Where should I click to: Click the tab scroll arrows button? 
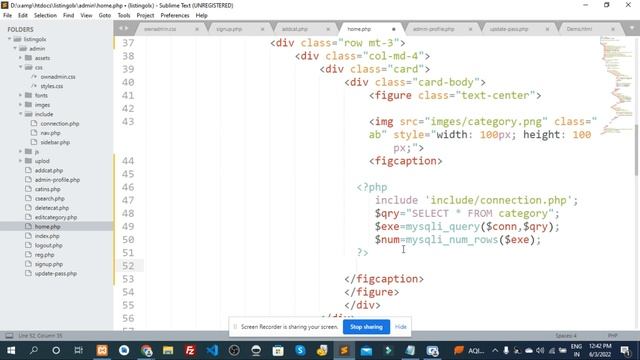pyautogui.click(x=123, y=28)
